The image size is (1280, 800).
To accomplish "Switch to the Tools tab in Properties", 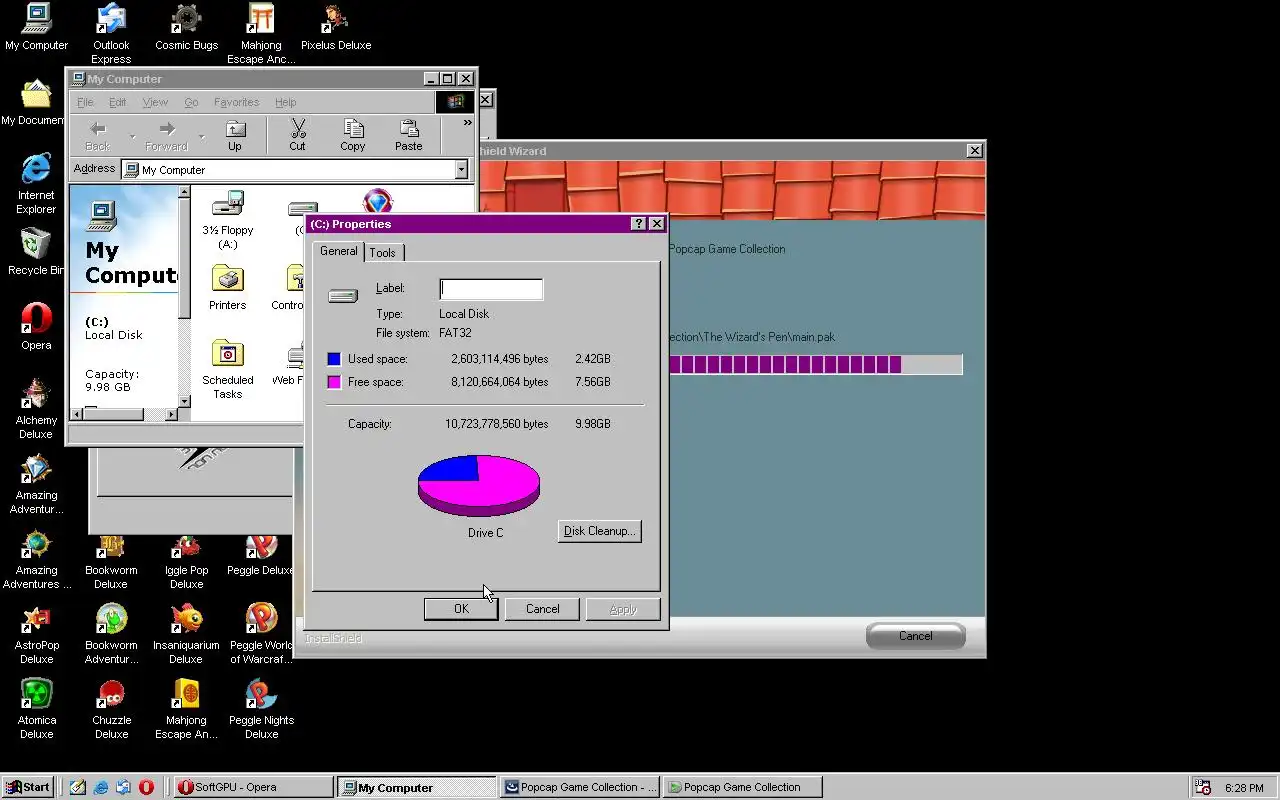I will [383, 253].
